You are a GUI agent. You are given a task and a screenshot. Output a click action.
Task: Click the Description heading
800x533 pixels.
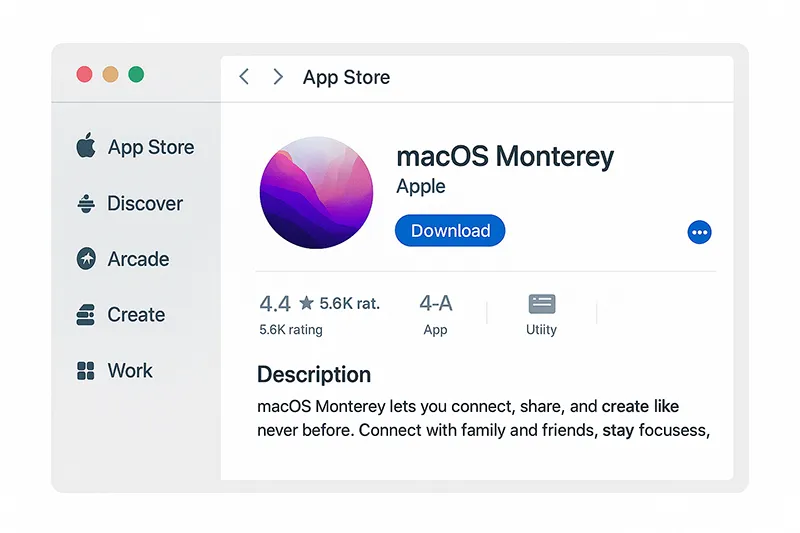pyautogui.click(x=314, y=375)
